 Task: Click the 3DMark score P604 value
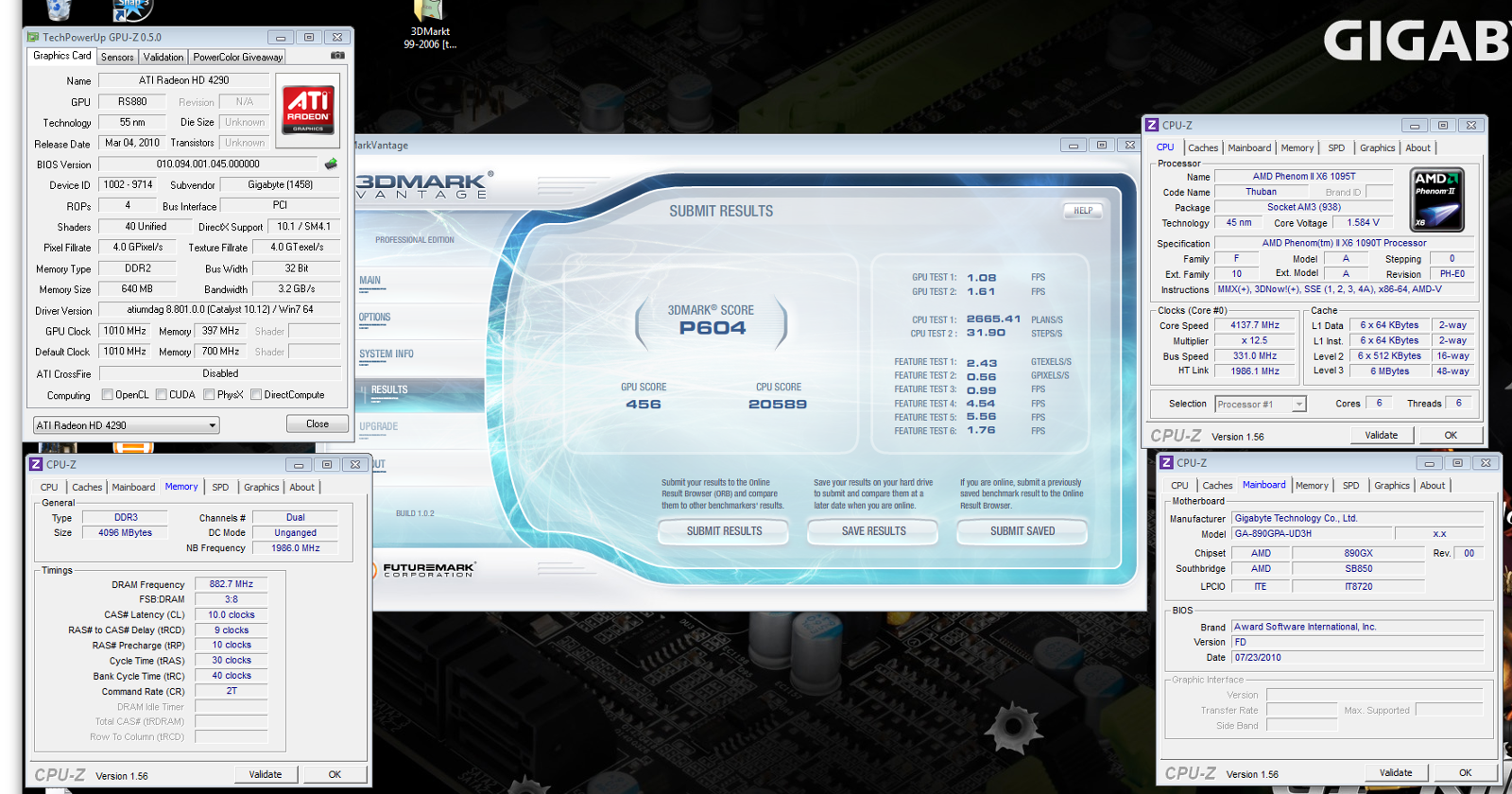pos(713,328)
